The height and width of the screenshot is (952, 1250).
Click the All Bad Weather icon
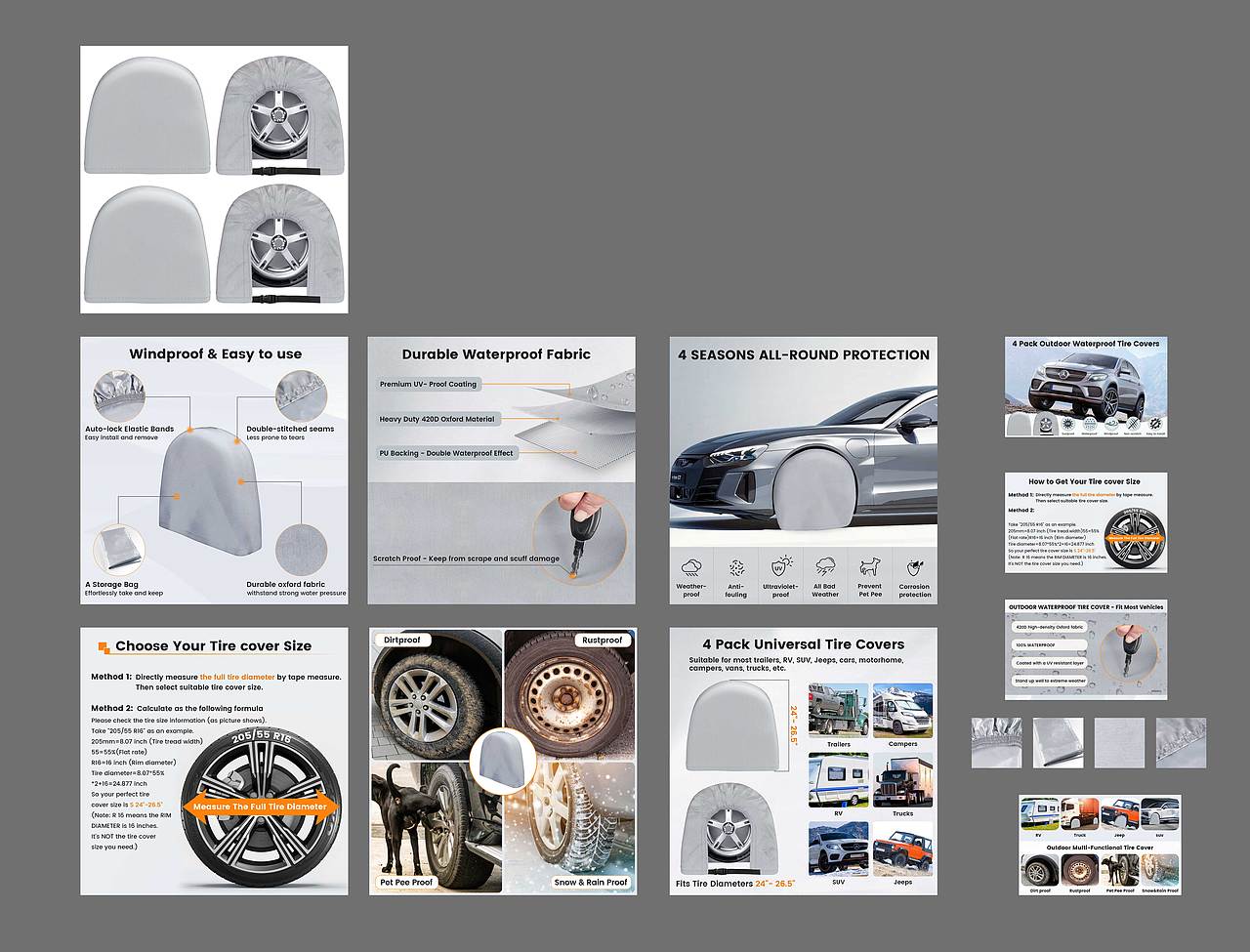point(825,567)
